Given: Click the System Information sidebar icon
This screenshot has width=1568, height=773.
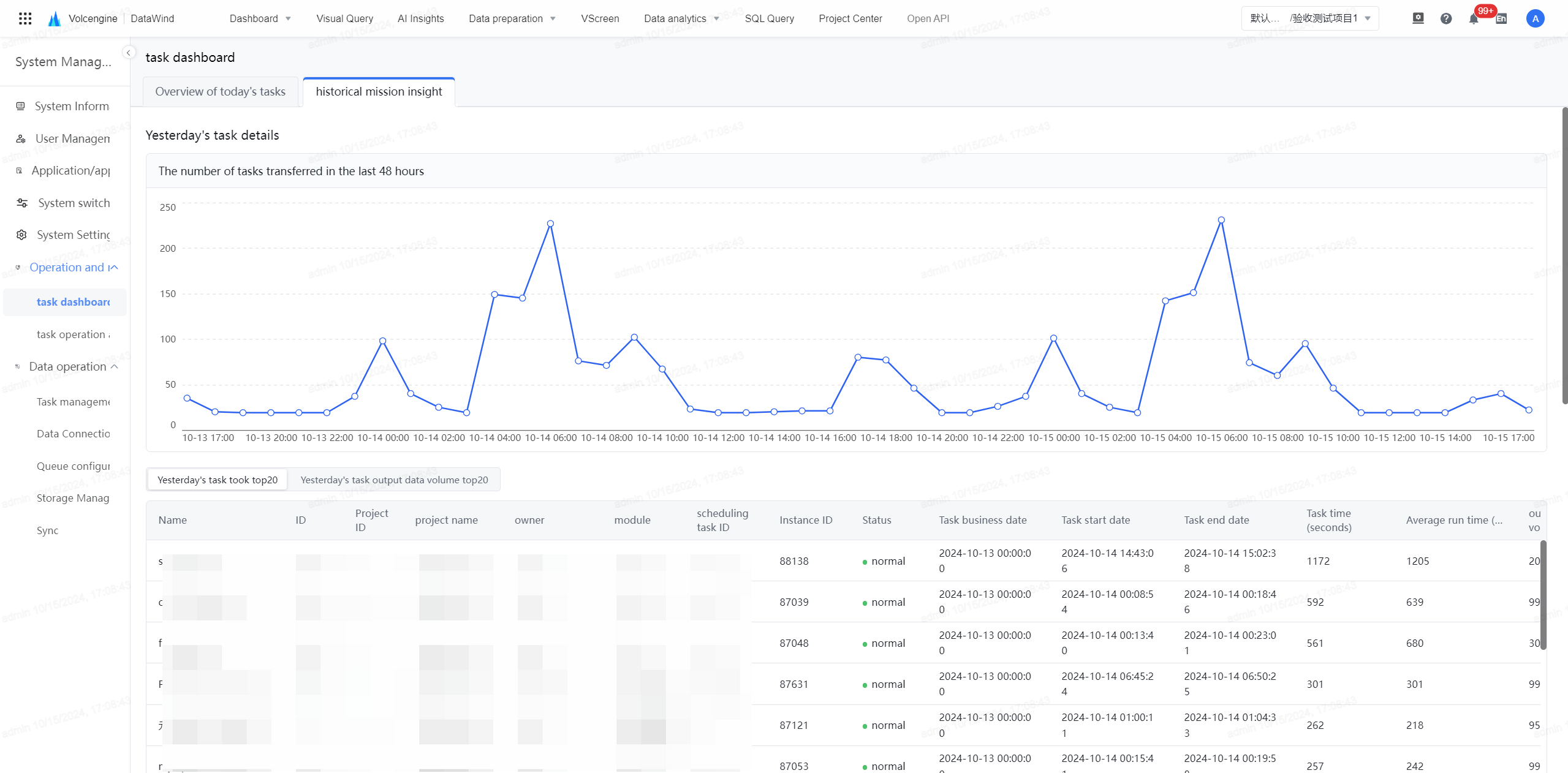Looking at the screenshot, I should pyautogui.click(x=21, y=106).
